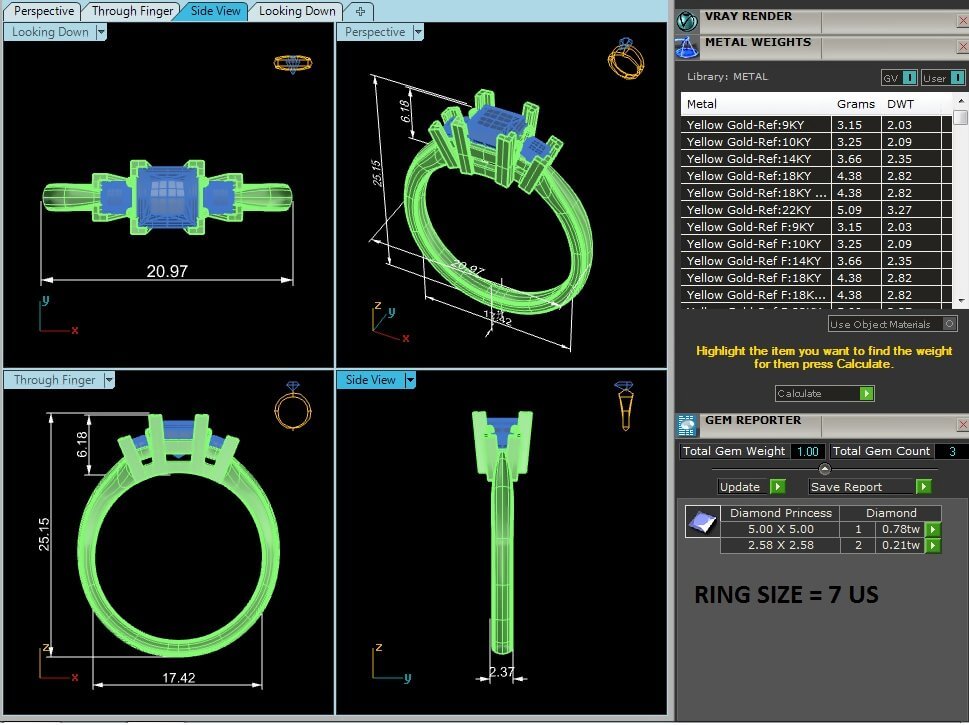The height and width of the screenshot is (725, 969).
Task: Click green arrow beside 0.78tw diamond row
Action: tap(932, 529)
